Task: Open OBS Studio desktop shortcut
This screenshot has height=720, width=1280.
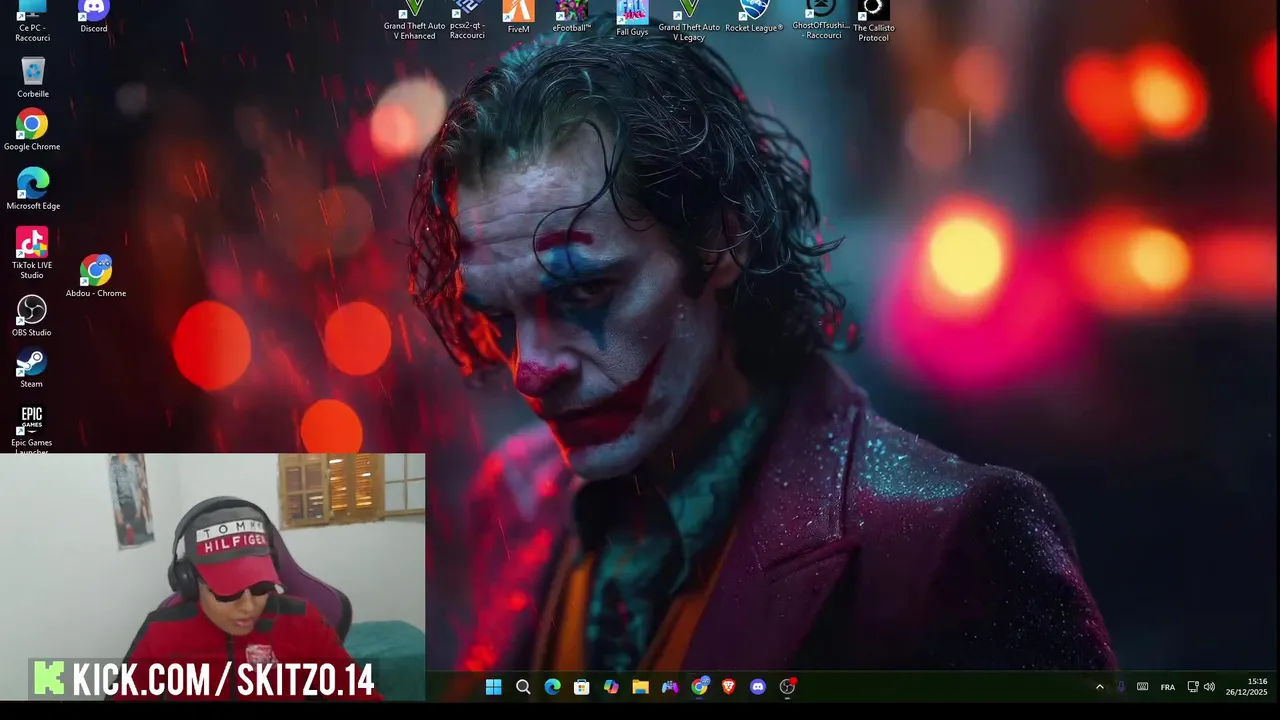Action: (32, 316)
